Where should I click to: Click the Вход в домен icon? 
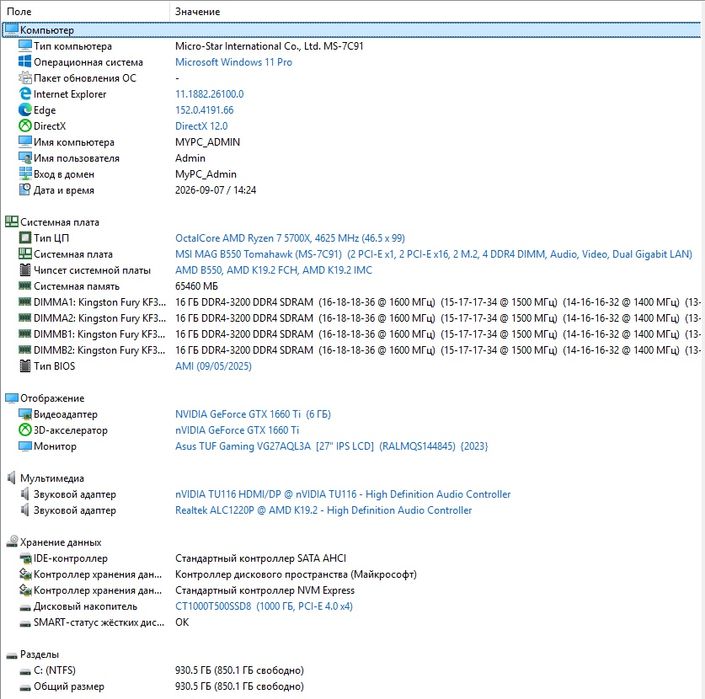pos(25,174)
